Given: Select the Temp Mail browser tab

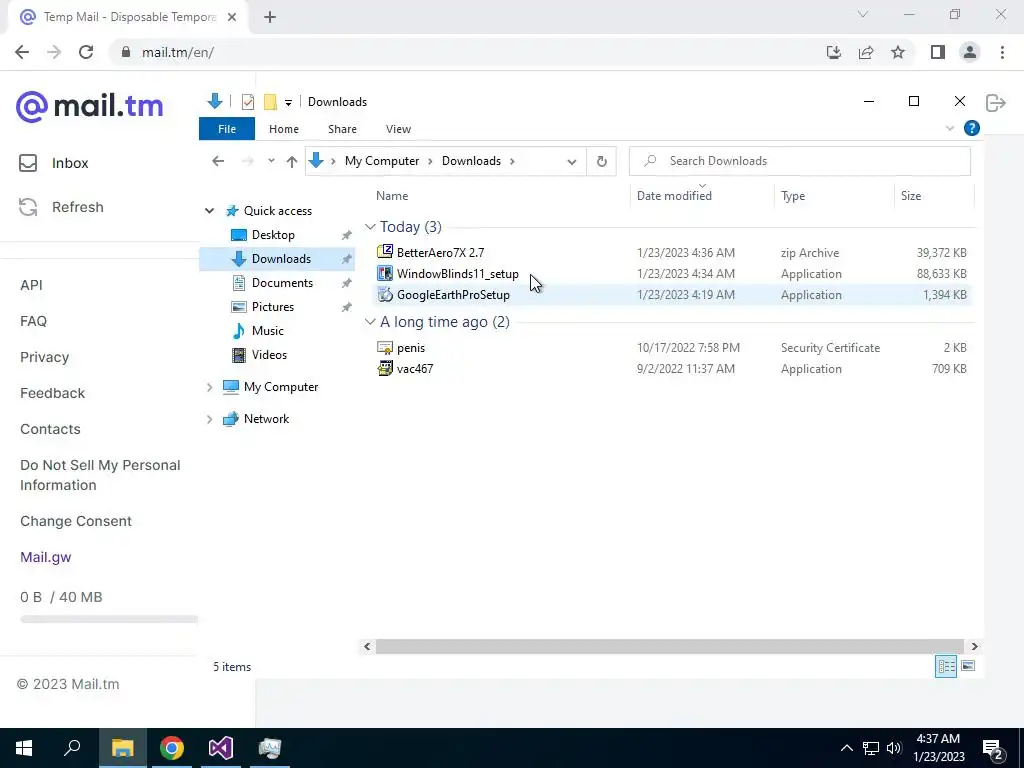Looking at the screenshot, I should pos(129,17).
